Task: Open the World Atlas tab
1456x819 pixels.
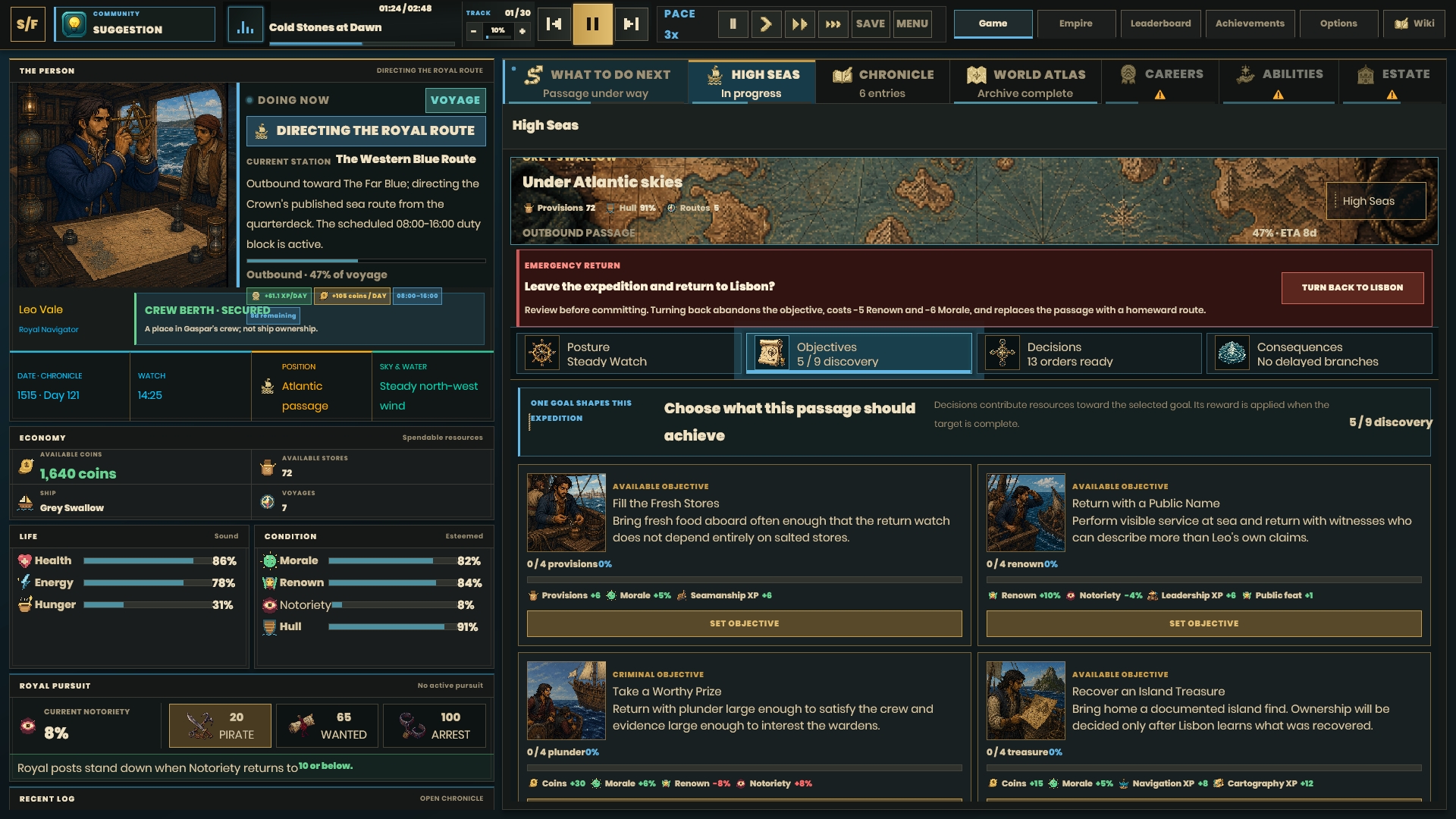Action: tap(1025, 83)
